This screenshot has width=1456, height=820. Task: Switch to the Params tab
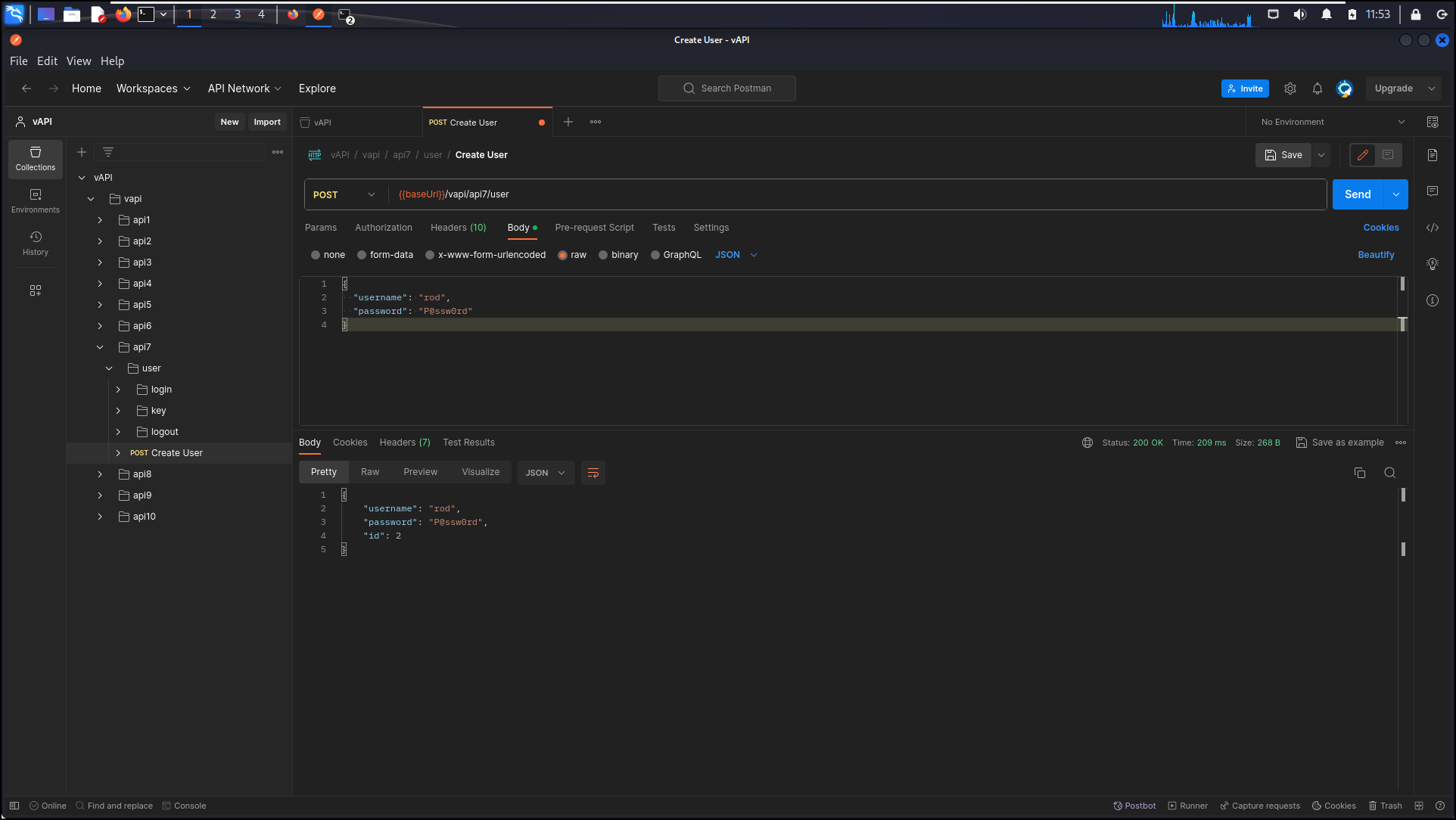pos(321,228)
